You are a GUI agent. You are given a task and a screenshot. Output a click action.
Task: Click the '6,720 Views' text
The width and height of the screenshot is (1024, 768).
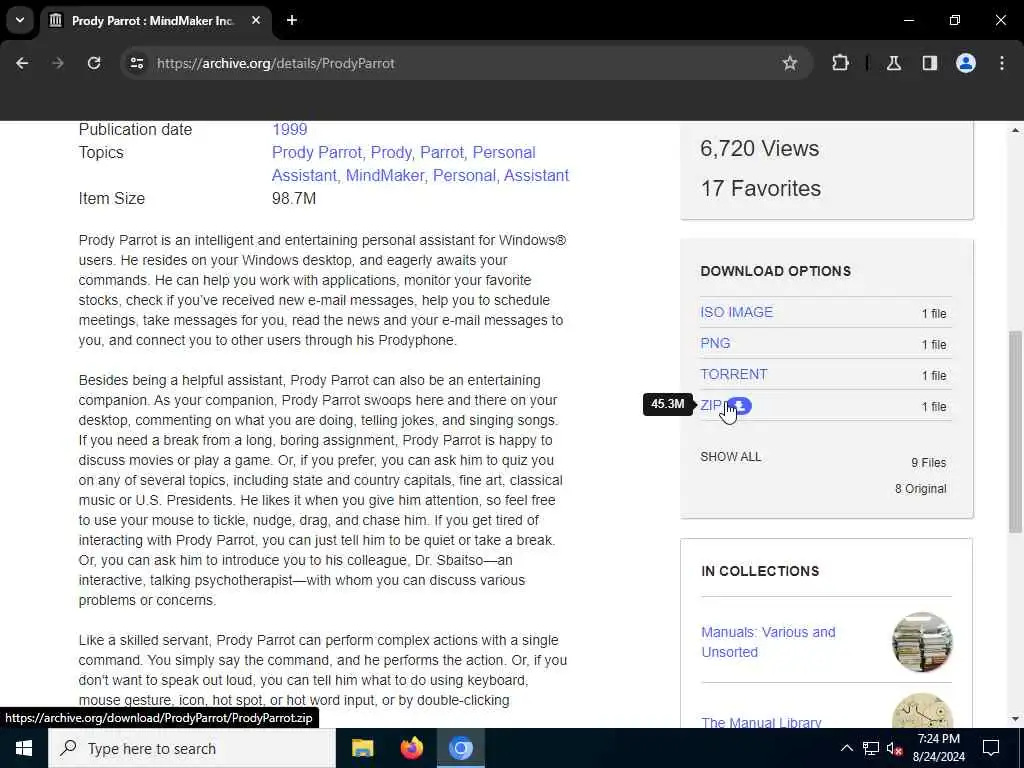[x=760, y=148]
